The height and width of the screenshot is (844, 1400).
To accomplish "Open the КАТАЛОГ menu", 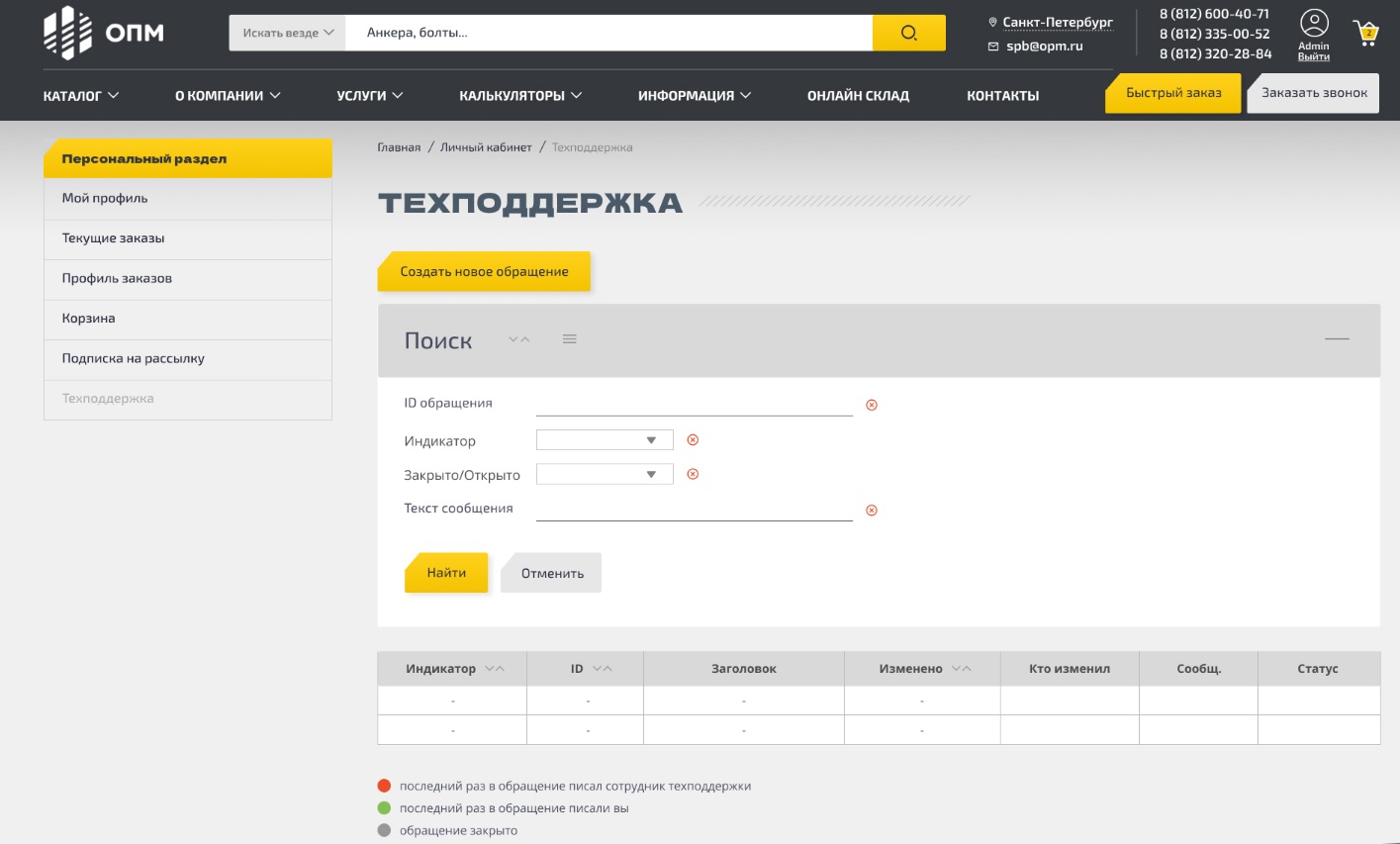I will point(80,95).
